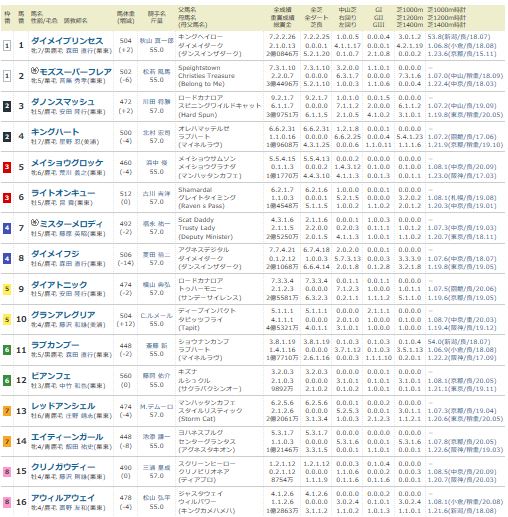Open モズスーパーフレア horse page
This screenshot has width=508, height=517.
(75, 72)
